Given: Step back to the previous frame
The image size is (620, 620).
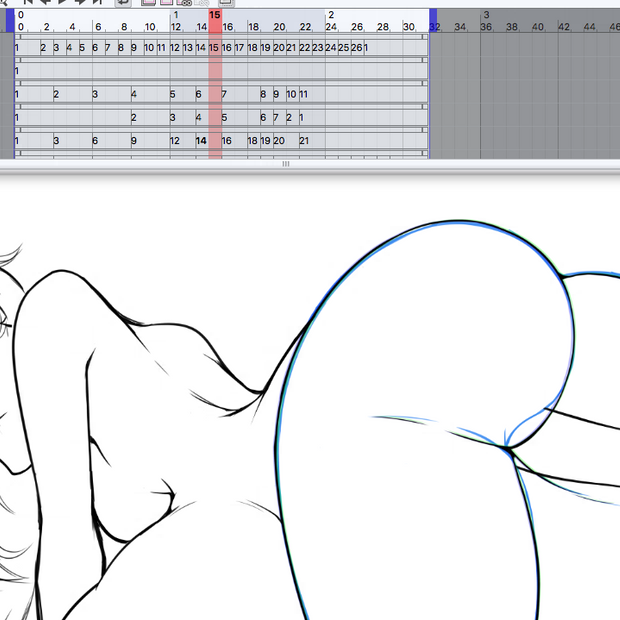Looking at the screenshot, I should click(45, 2).
